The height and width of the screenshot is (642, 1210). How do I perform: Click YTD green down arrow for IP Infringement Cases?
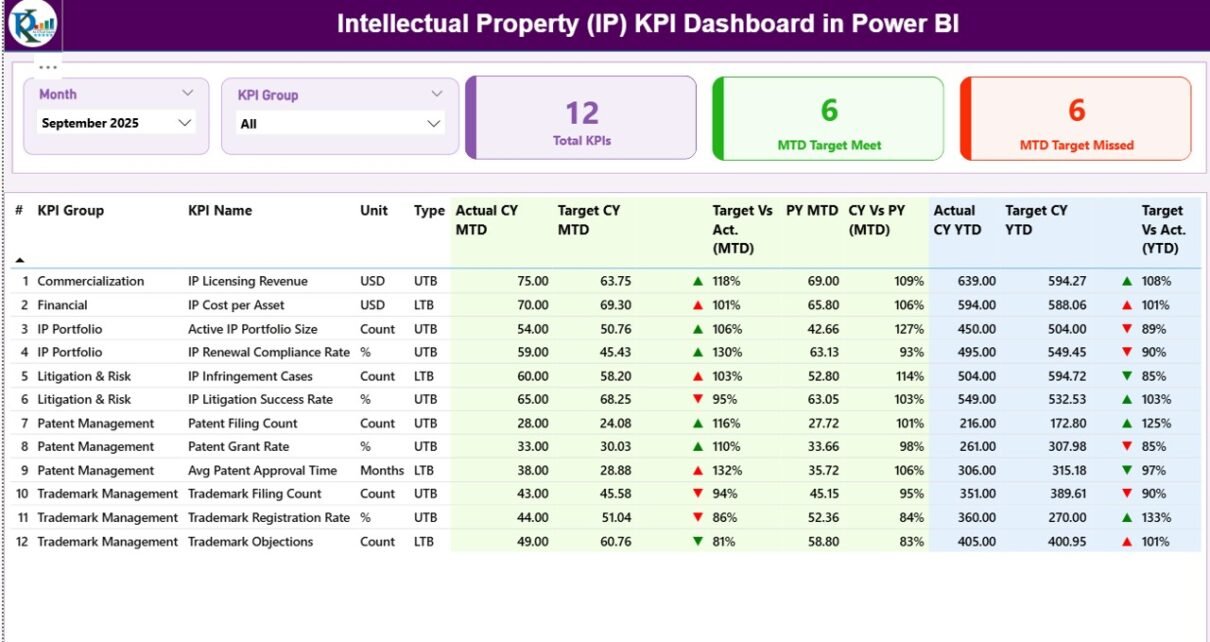pyautogui.click(x=1127, y=377)
